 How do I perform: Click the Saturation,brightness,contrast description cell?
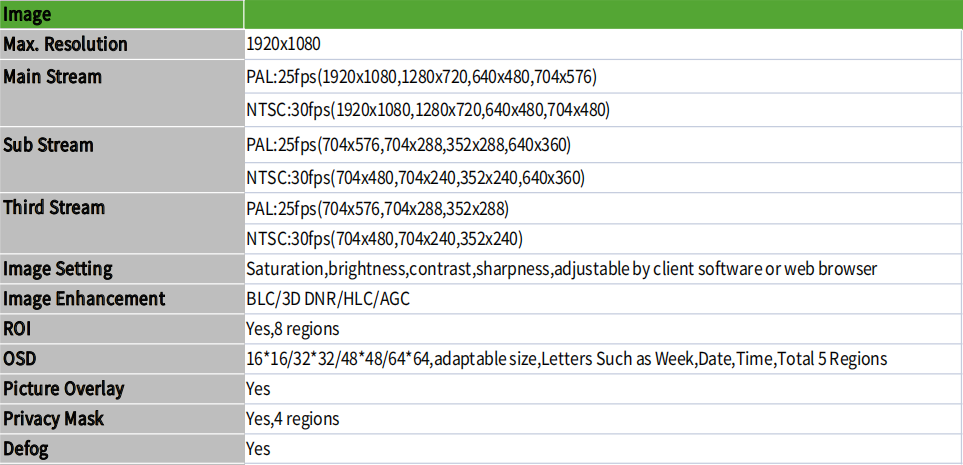604,268
